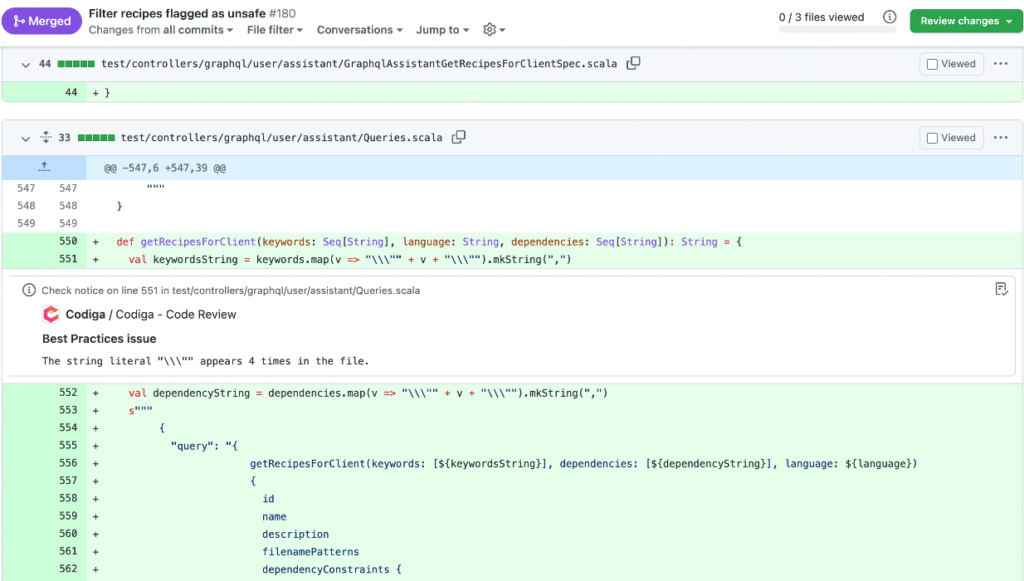Collapse the Queries.scala file diff
Image resolution: width=1024 pixels, height=581 pixels.
[x=25, y=138]
